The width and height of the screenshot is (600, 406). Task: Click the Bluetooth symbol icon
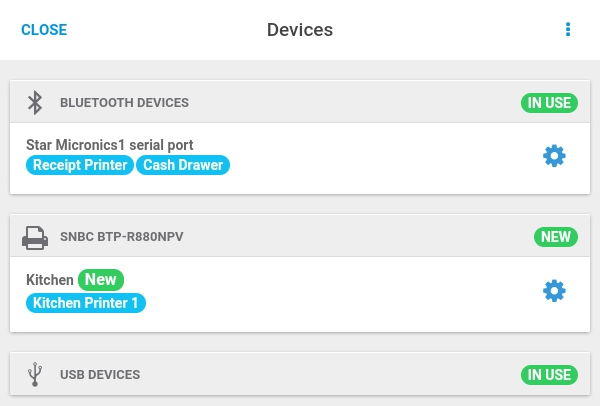pos(35,103)
